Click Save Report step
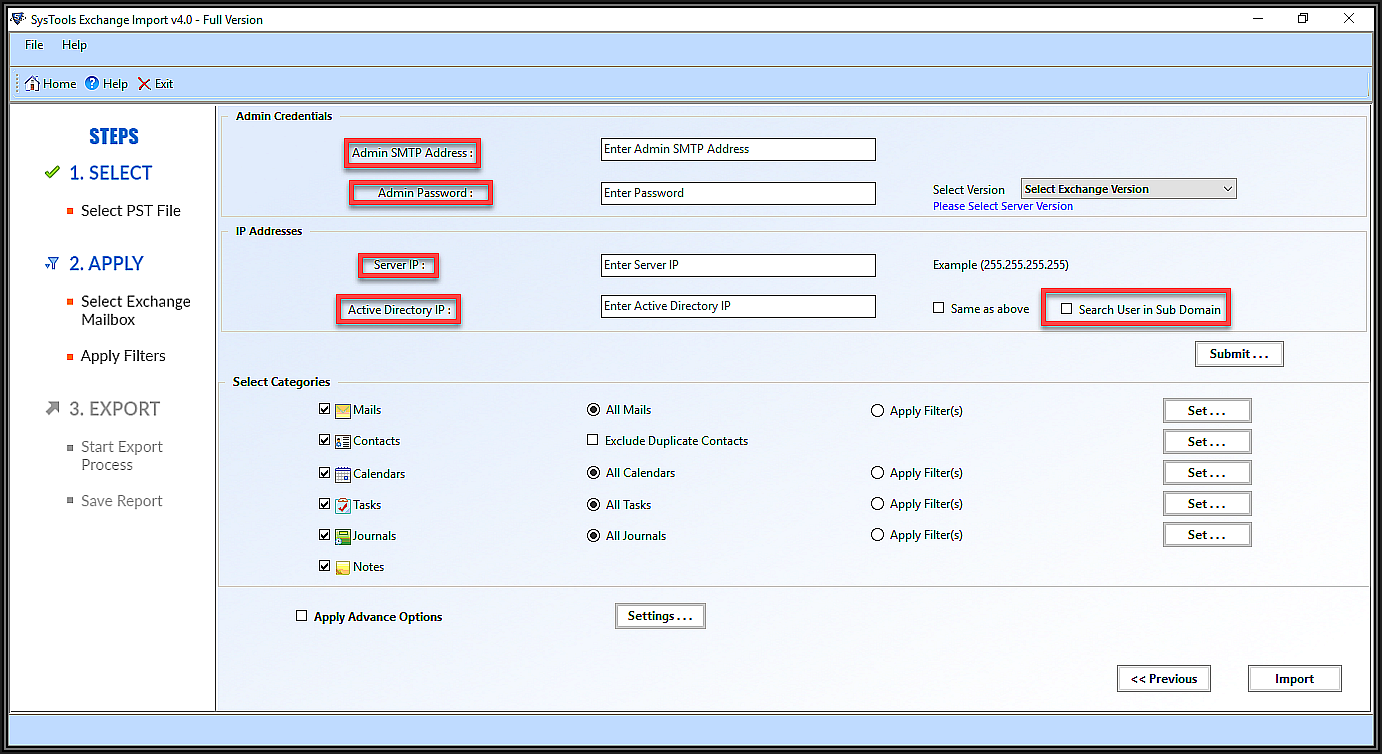 coord(122,501)
